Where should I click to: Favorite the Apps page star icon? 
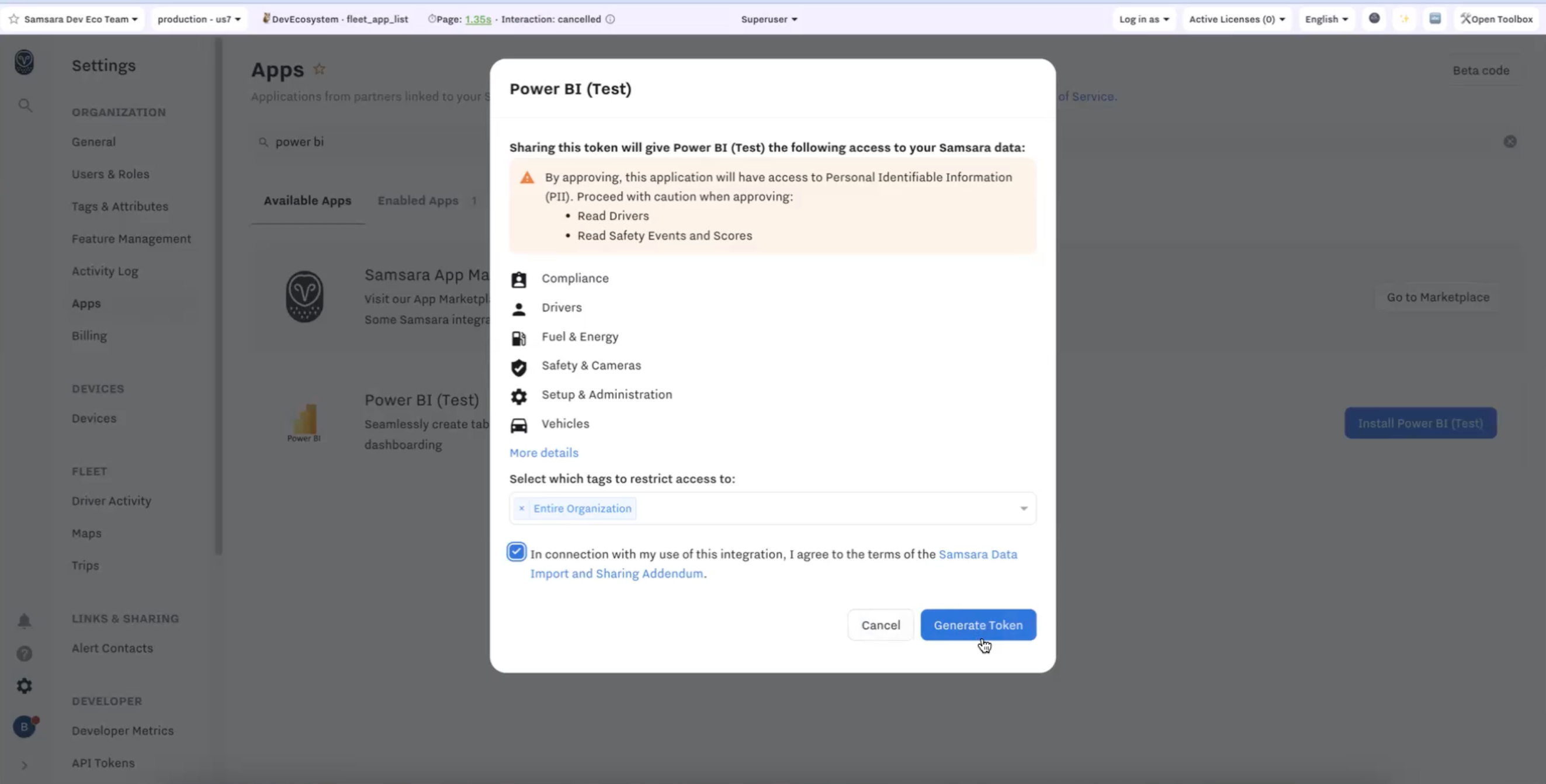pyautogui.click(x=319, y=69)
